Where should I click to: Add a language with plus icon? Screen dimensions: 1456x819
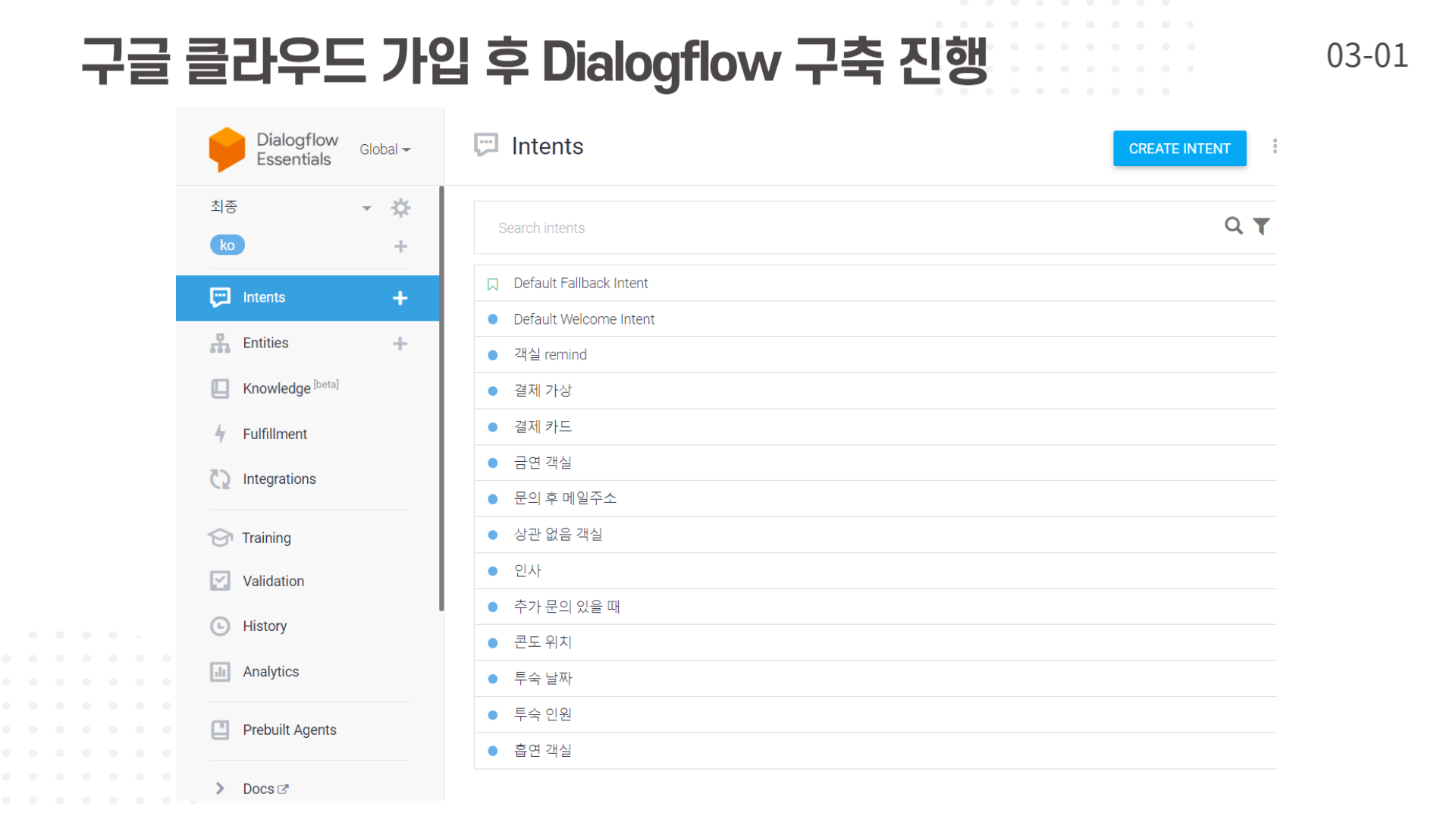point(400,246)
